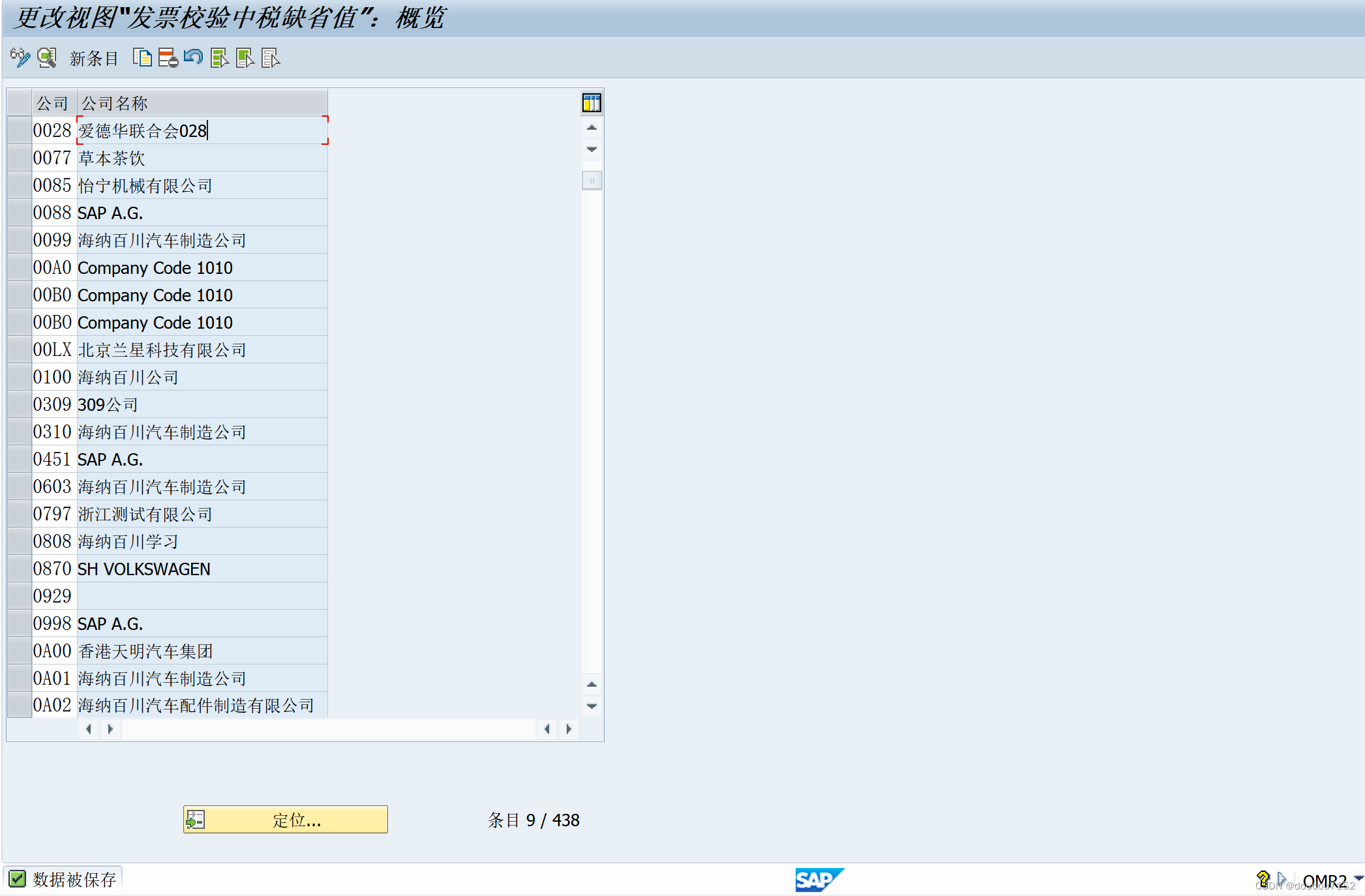
Task: Click the Delete entry icon
Action: pos(168,58)
